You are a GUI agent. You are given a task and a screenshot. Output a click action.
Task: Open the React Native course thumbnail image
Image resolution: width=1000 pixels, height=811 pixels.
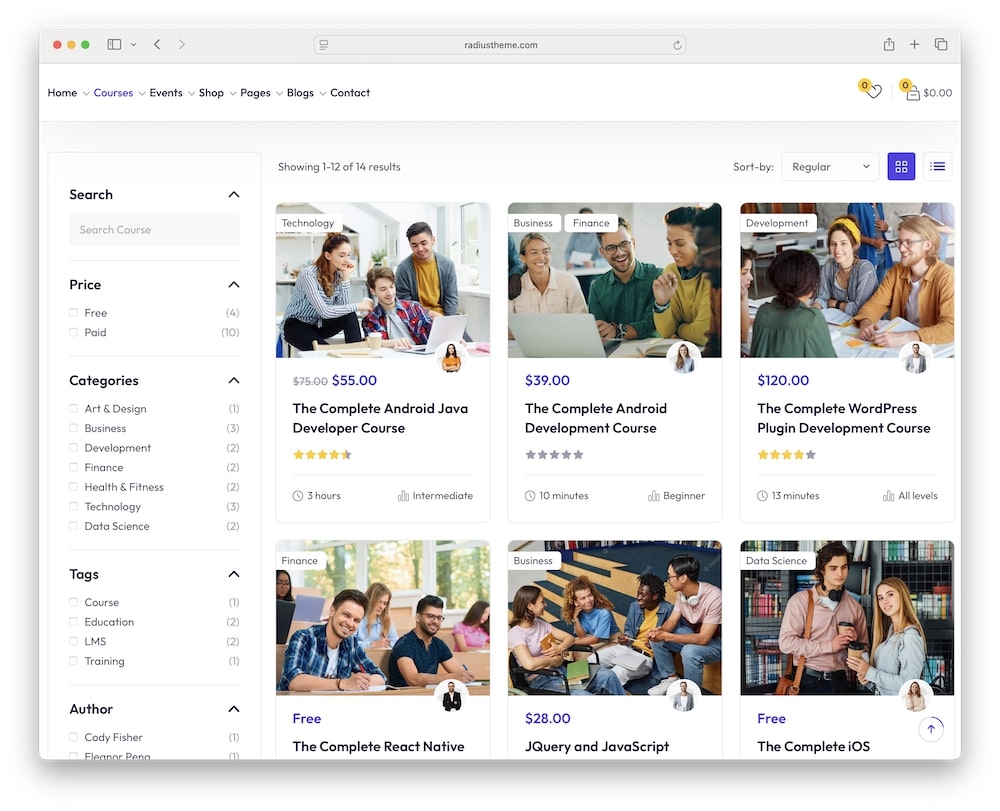(x=383, y=618)
